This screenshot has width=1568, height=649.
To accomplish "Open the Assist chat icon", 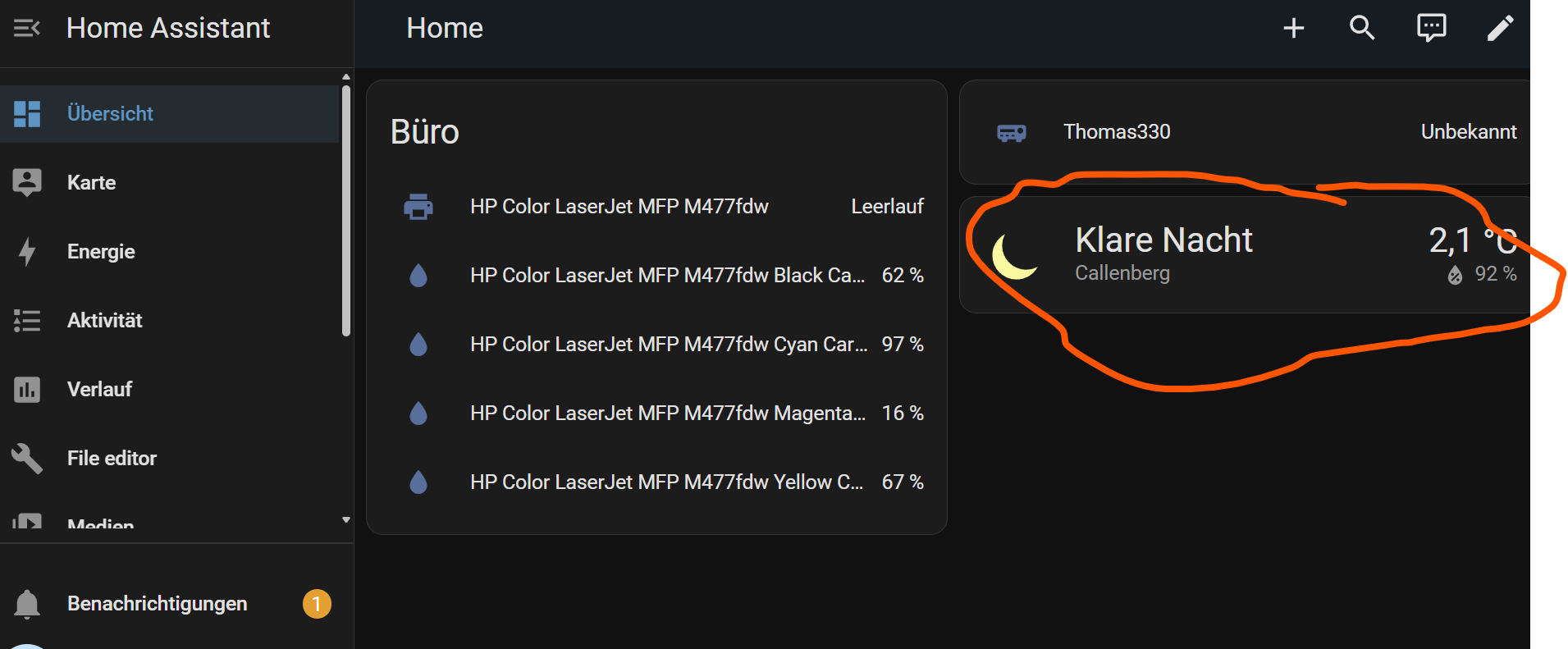I will pyautogui.click(x=1431, y=29).
